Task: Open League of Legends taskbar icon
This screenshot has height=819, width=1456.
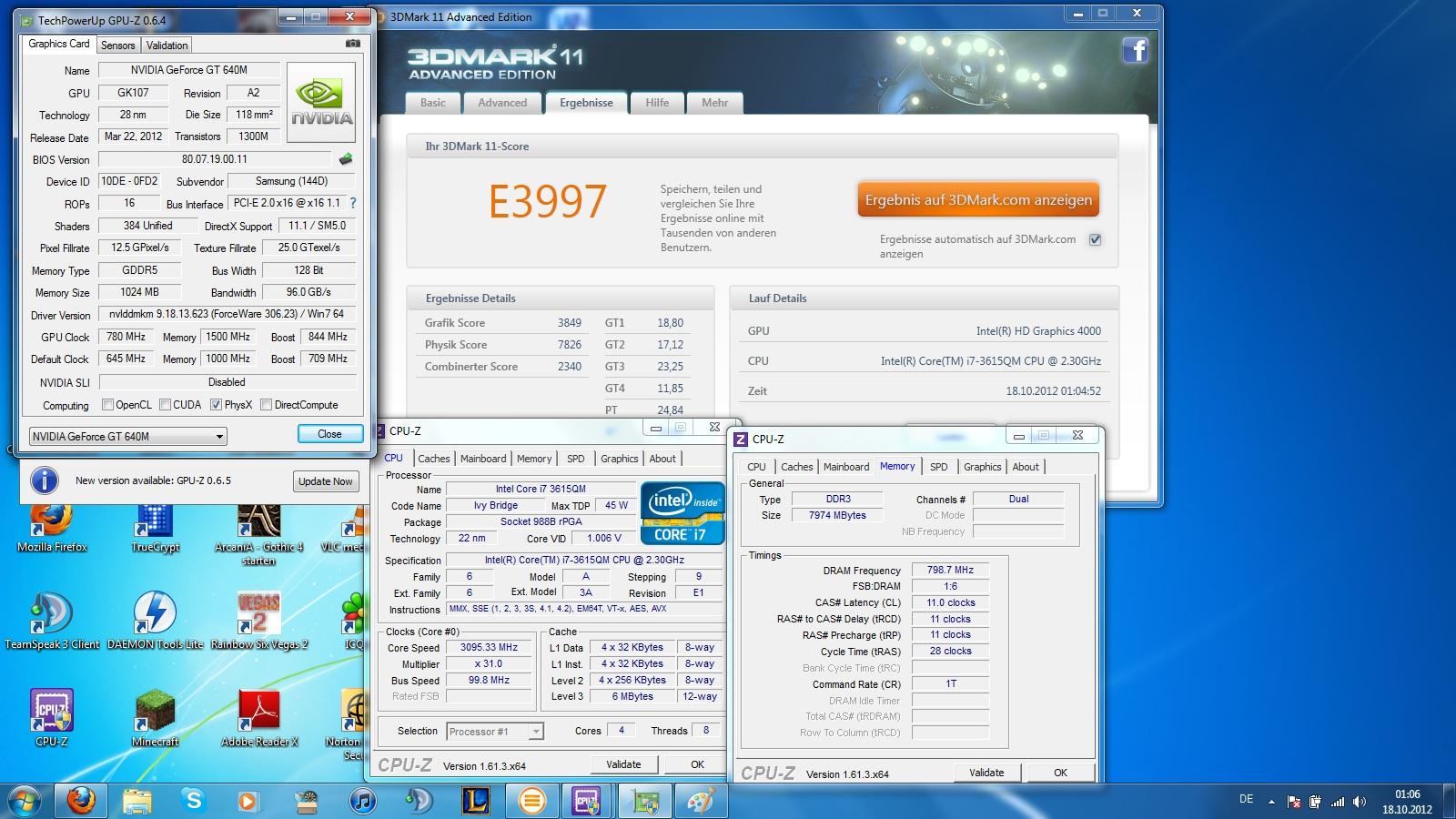Action: tap(475, 801)
